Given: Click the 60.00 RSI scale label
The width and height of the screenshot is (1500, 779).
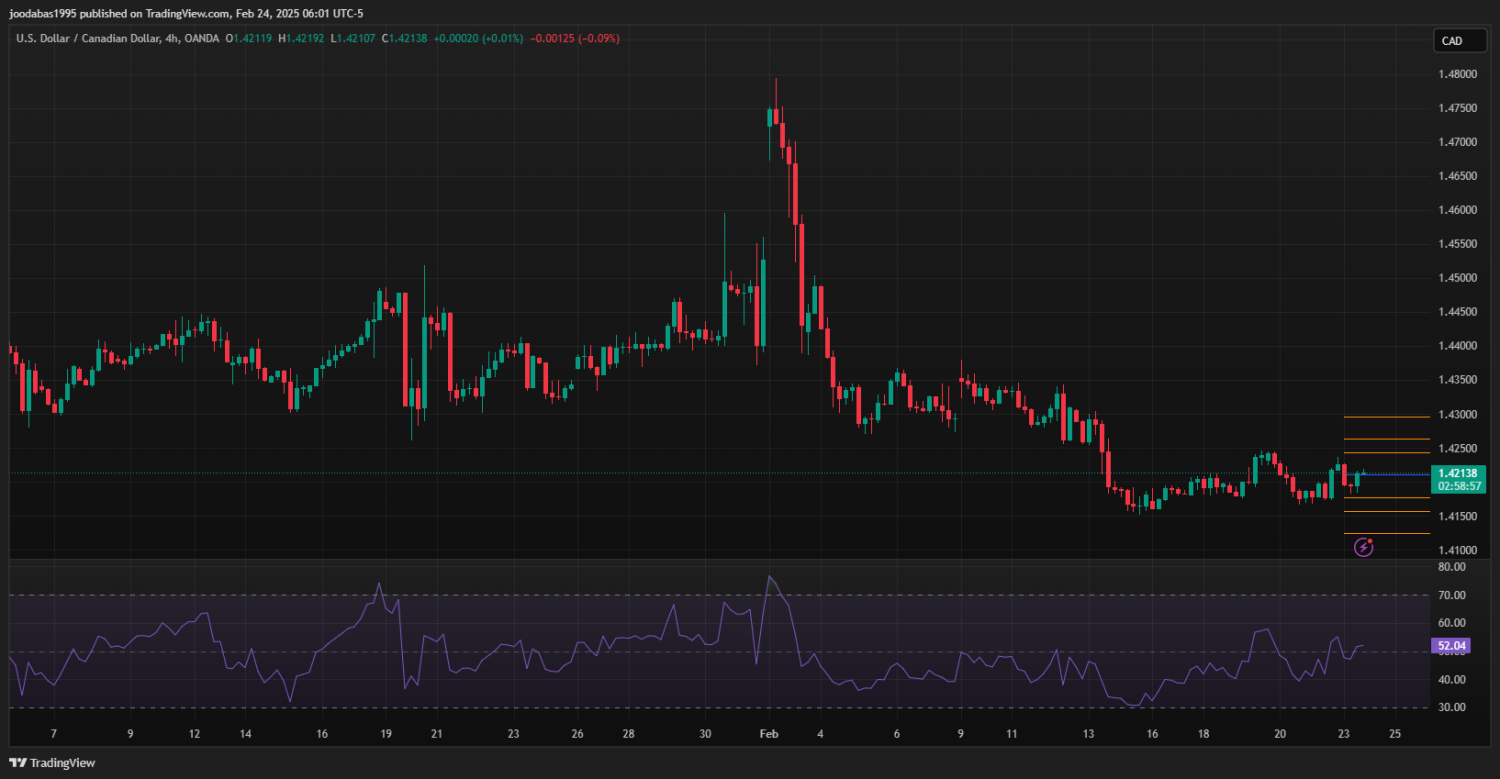Looking at the screenshot, I should pos(1452,623).
